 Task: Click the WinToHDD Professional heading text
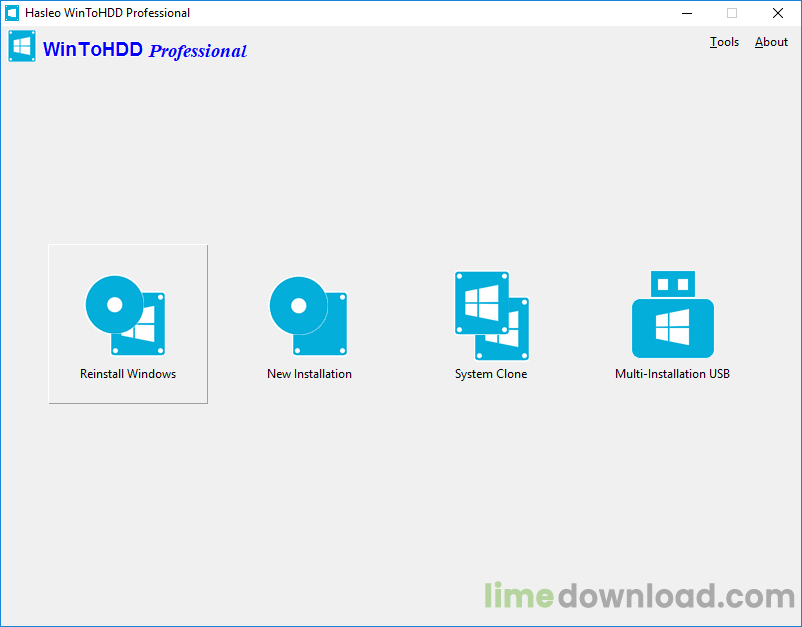coord(145,50)
